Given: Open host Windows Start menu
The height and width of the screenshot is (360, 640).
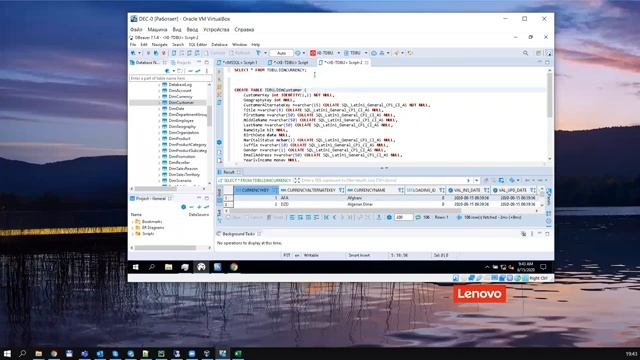Looking at the screenshot, I should 7,353.
